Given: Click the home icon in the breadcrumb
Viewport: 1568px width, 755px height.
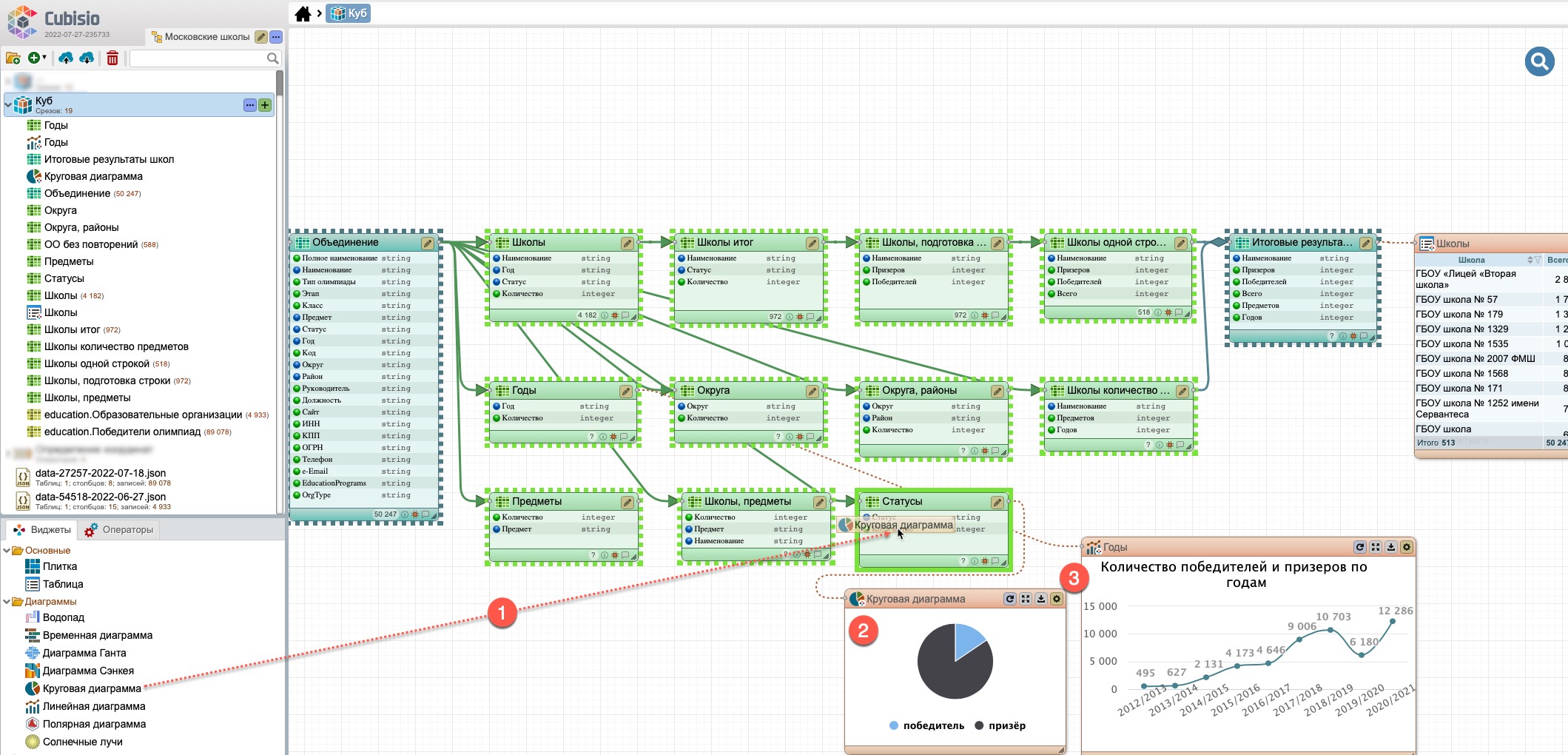Looking at the screenshot, I should (x=303, y=13).
